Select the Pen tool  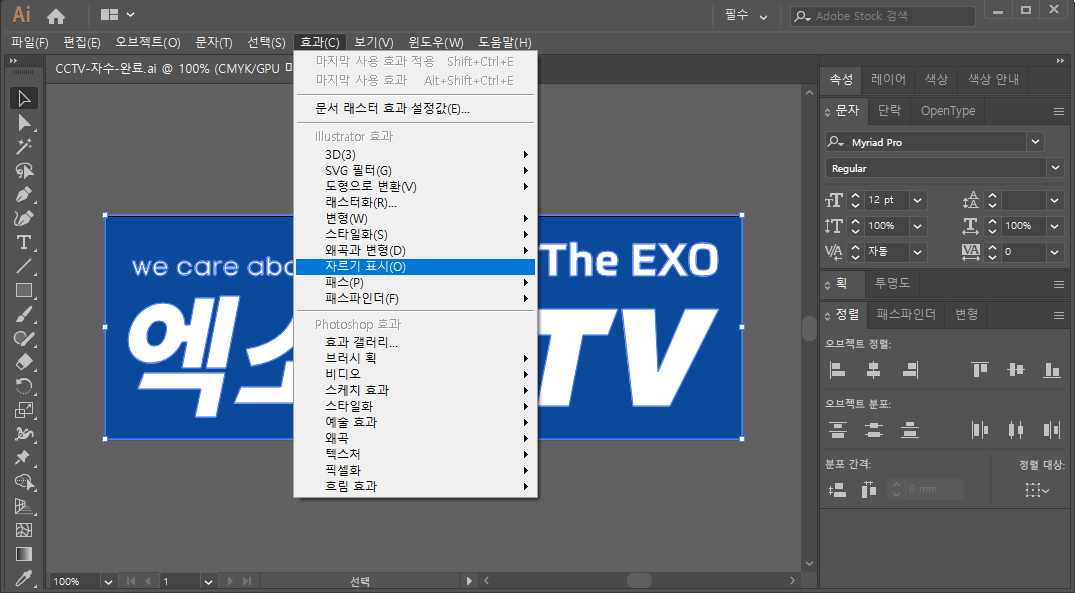click(24, 194)
